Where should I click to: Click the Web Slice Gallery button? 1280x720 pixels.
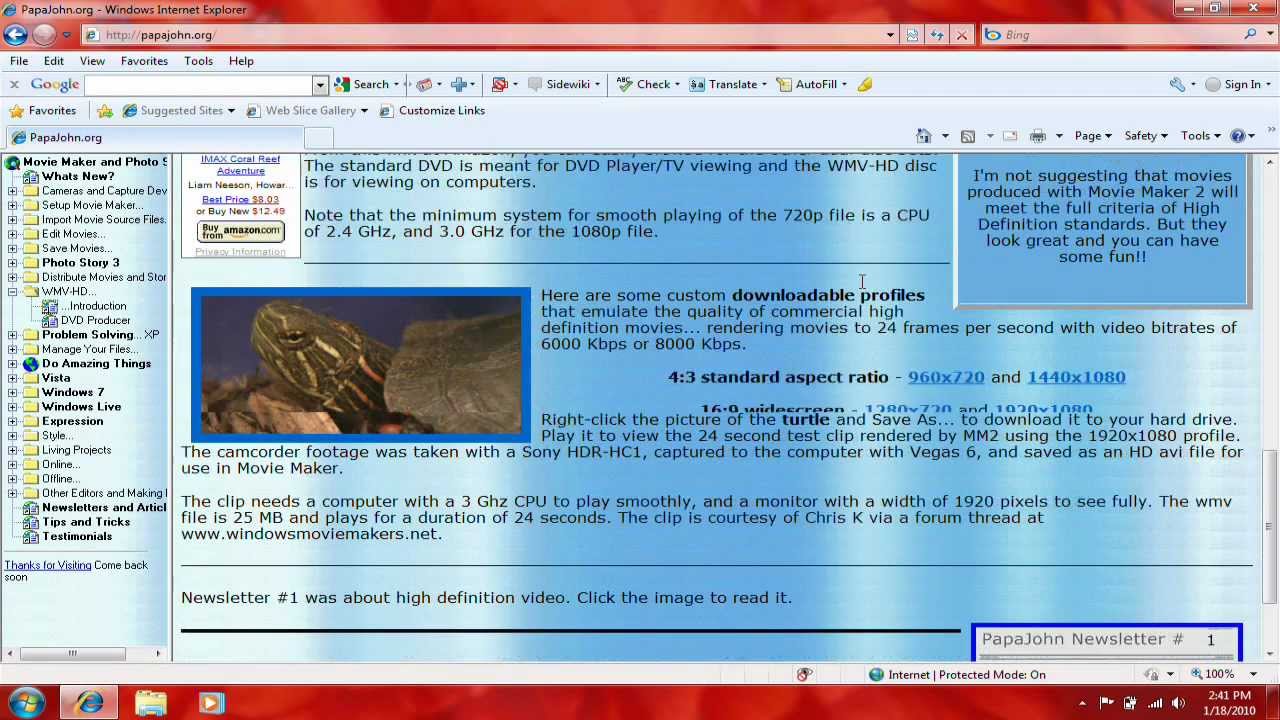[x=307, y=111]
